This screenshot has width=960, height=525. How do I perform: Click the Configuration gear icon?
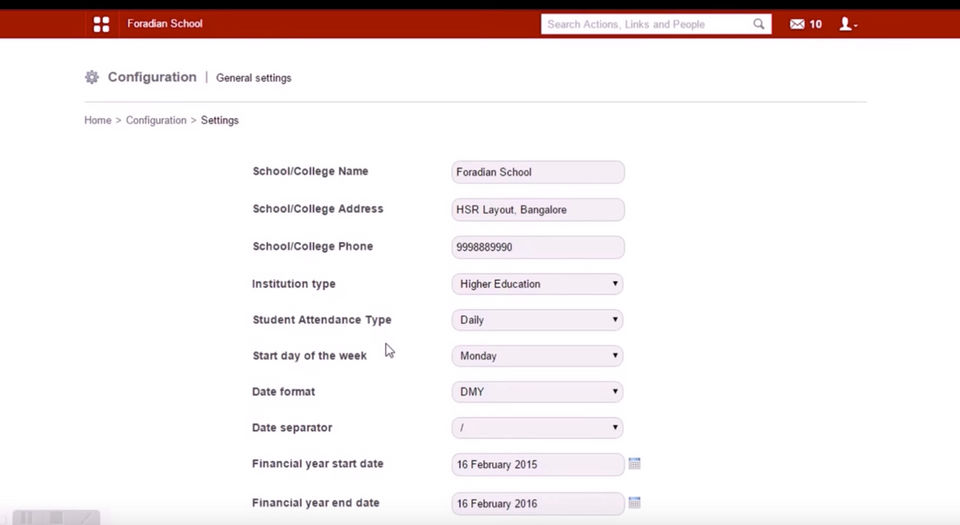pos(92,77)
